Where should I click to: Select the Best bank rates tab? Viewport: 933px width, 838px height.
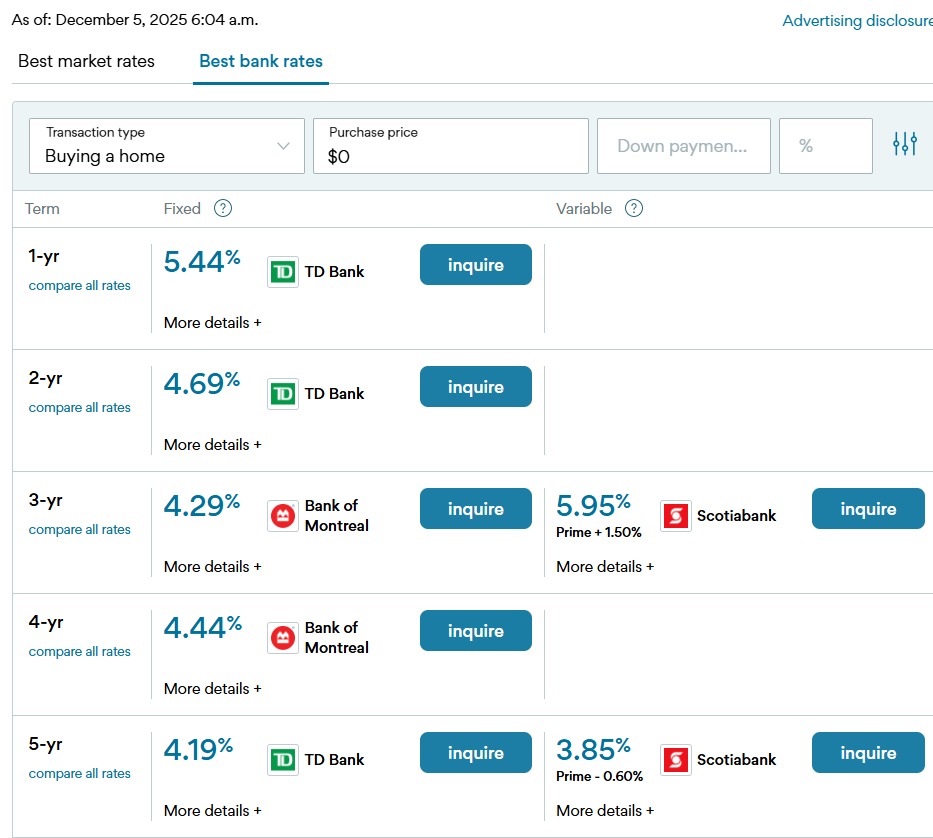261,61
